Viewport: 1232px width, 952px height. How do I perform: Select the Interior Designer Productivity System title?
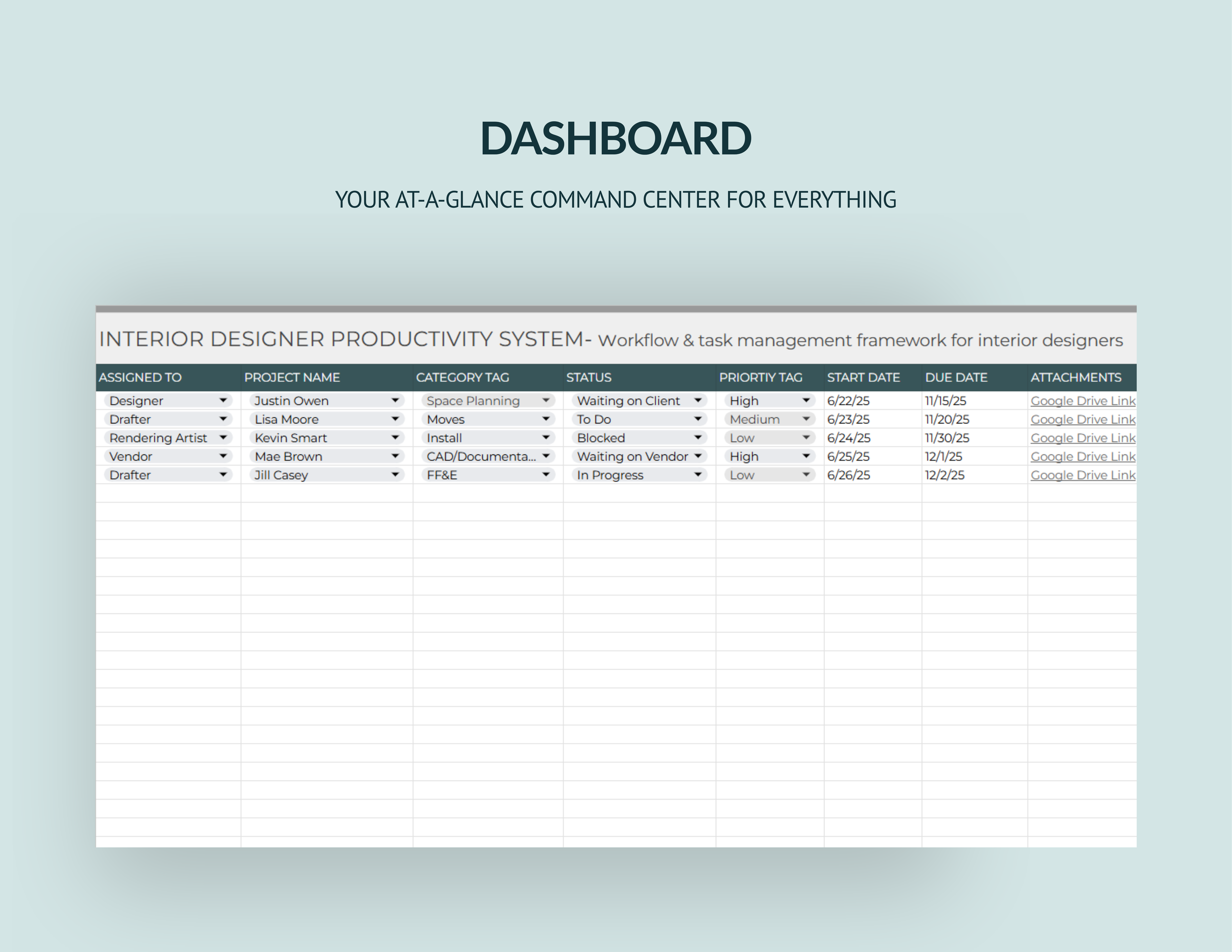coord(344,339)
